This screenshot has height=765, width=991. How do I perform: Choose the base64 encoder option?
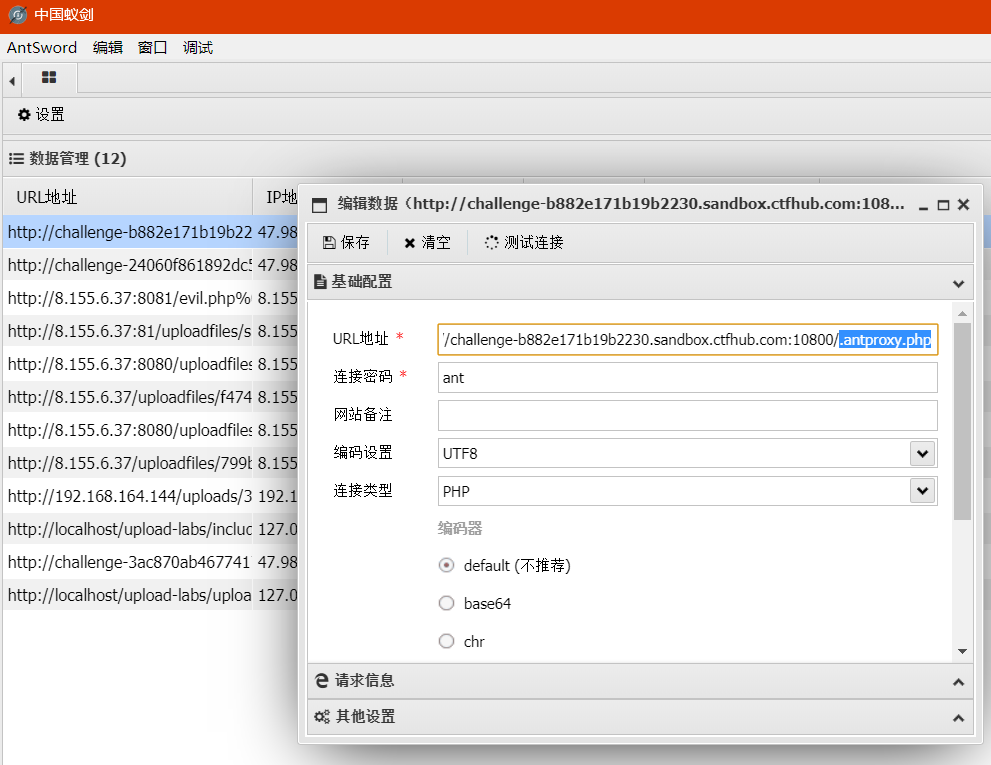coord(446,603)
